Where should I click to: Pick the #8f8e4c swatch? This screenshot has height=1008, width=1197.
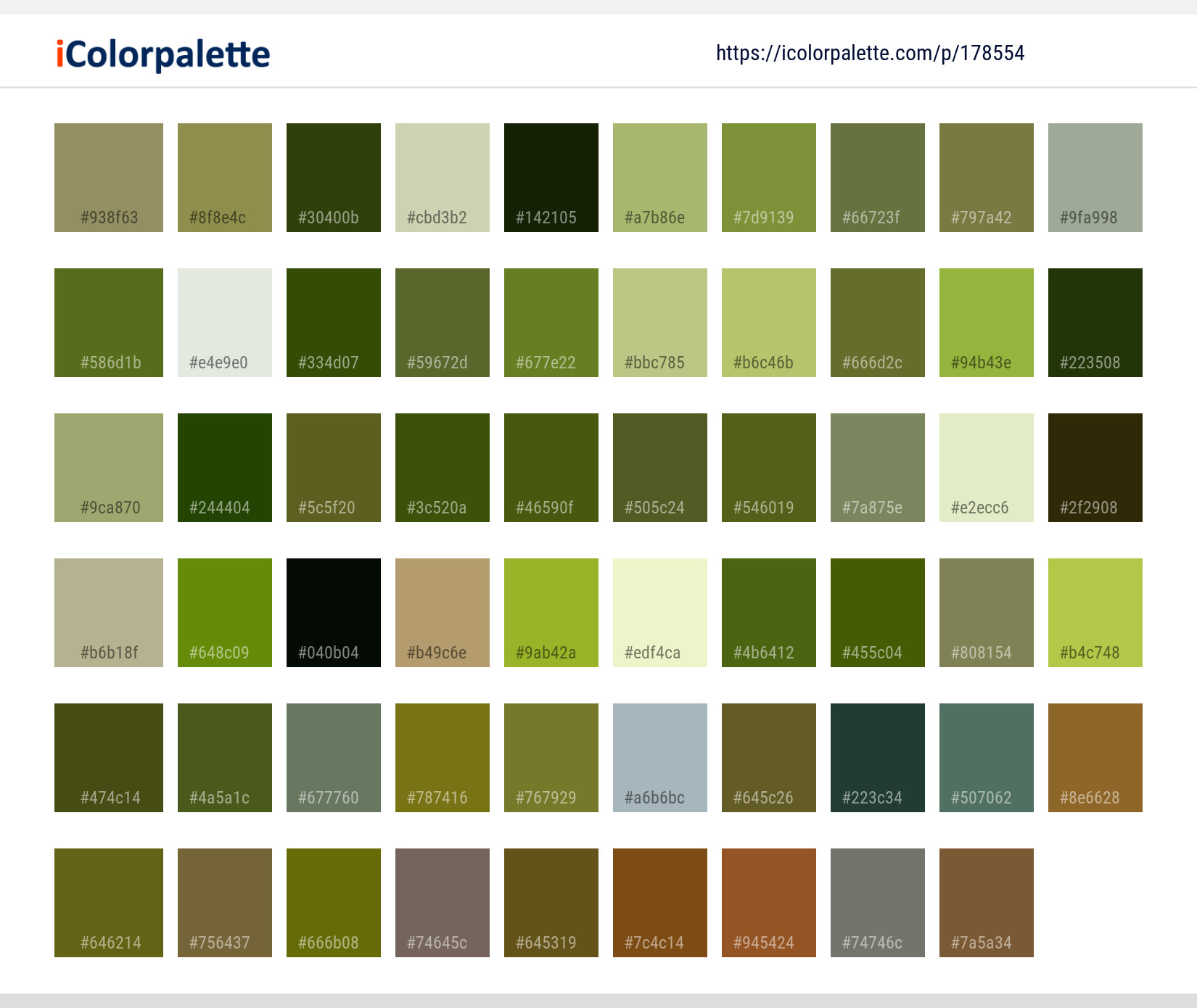225,178
